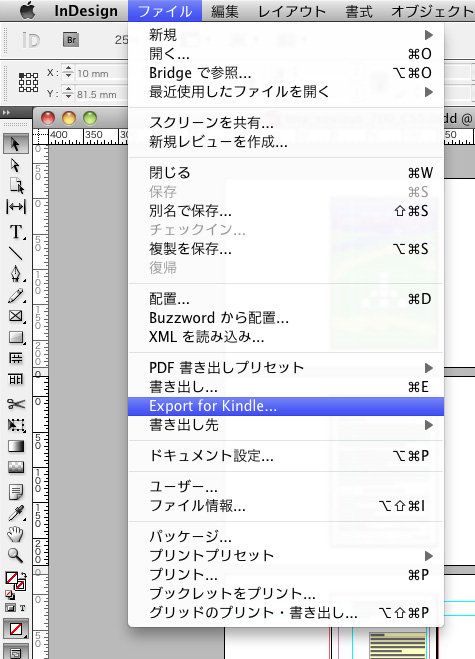
Task: Choose グリッドのプリント・書き出し... menu item
Action: pos(286,613)
